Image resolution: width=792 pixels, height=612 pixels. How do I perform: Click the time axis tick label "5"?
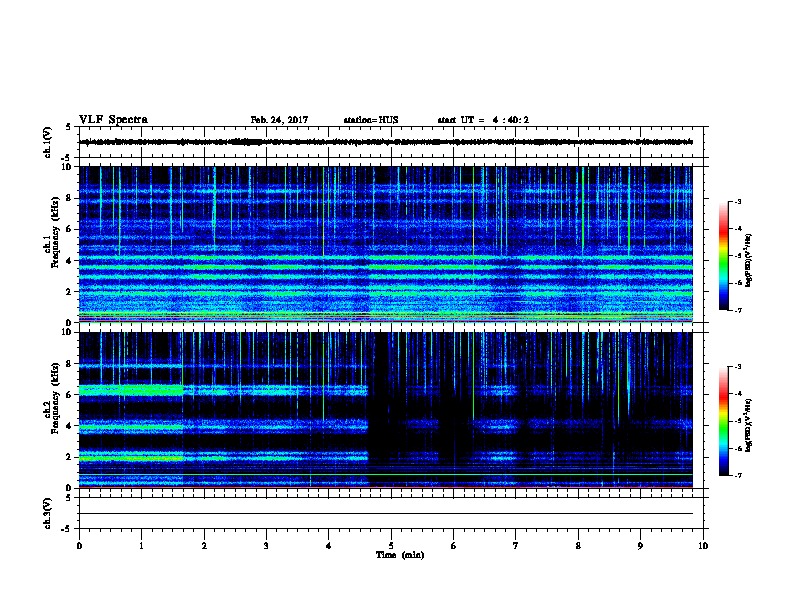[391, 546]
